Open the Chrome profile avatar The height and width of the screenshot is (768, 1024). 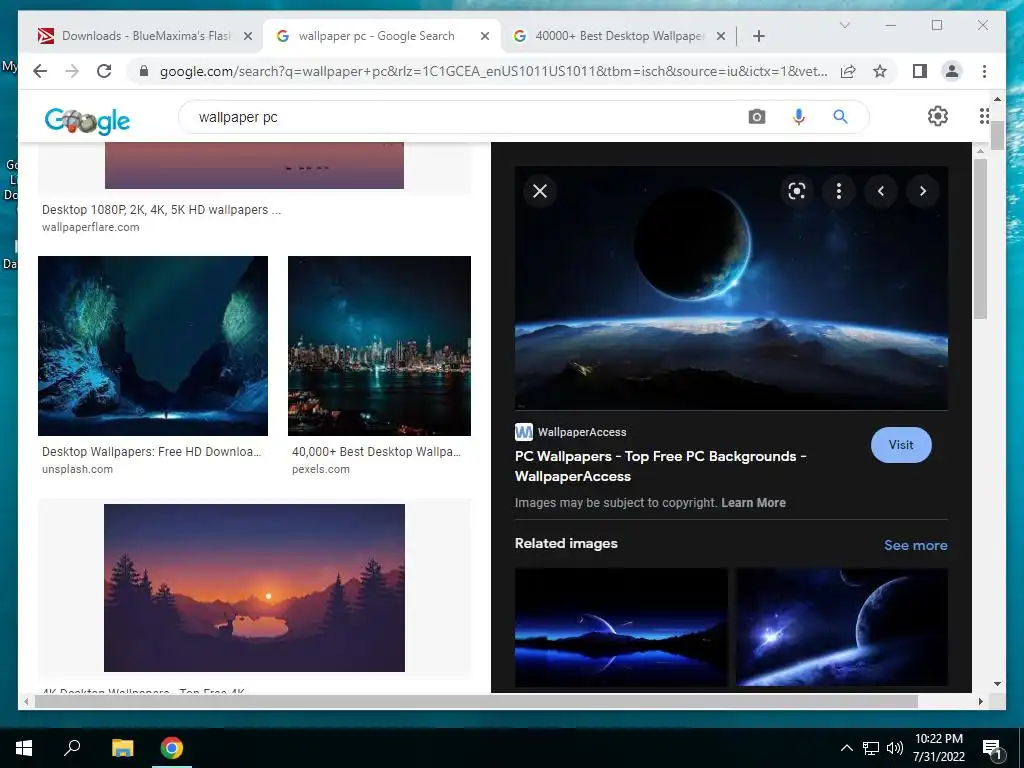pos(952,71)
